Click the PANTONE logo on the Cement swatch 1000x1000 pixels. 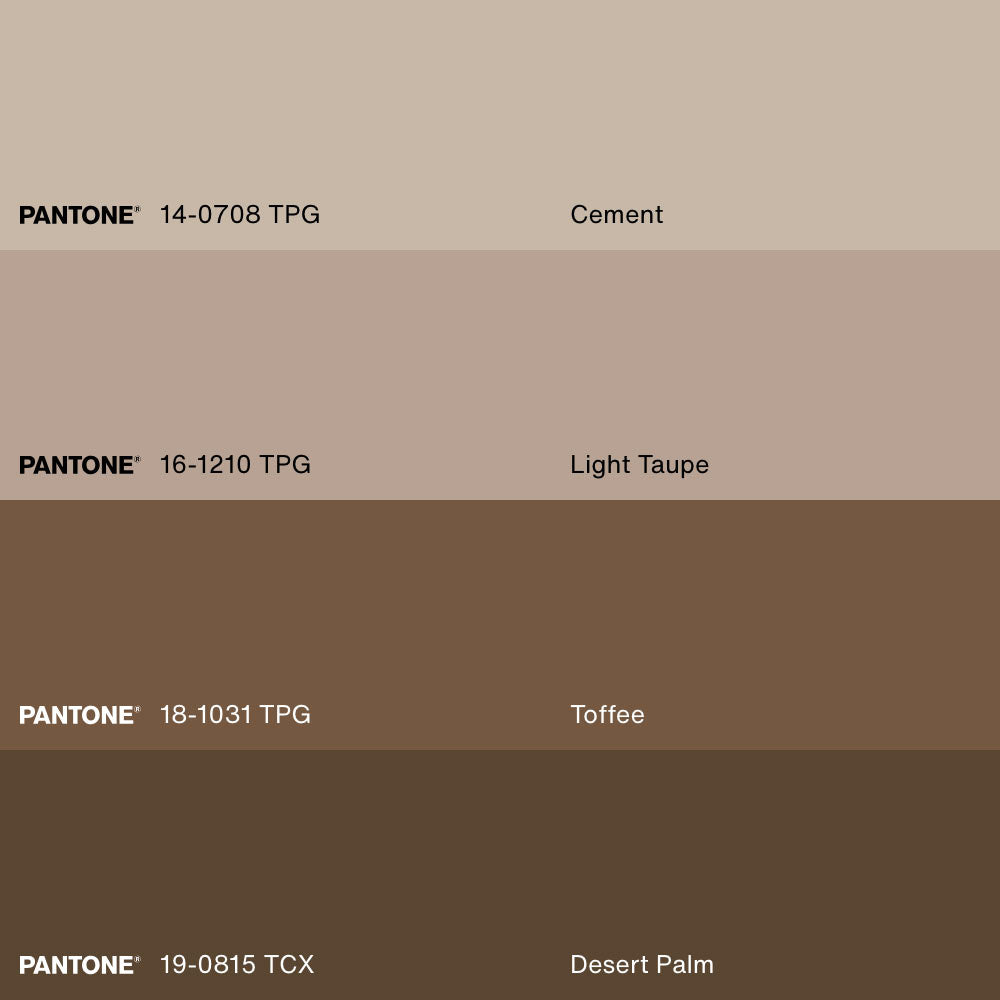(x=79, y=215)
